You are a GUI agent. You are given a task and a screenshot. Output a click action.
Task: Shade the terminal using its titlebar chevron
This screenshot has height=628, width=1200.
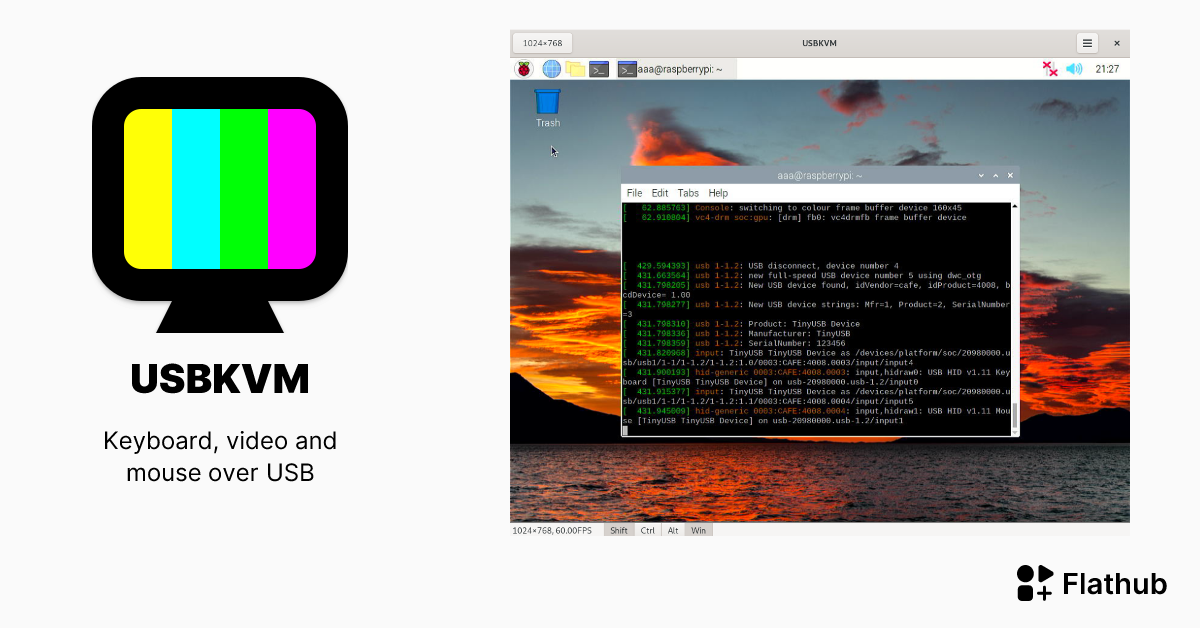click(x=980, y=174)
